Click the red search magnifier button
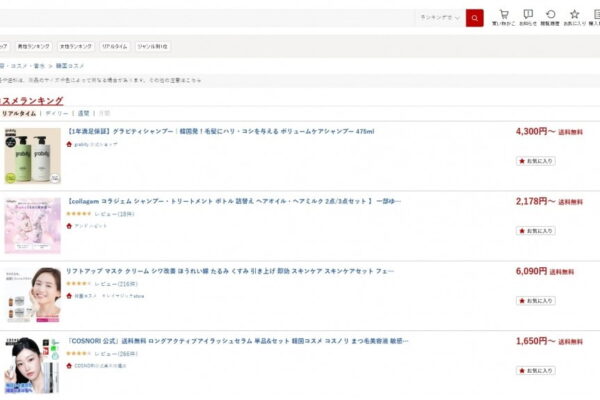The image size is (600, 400). 474,17
